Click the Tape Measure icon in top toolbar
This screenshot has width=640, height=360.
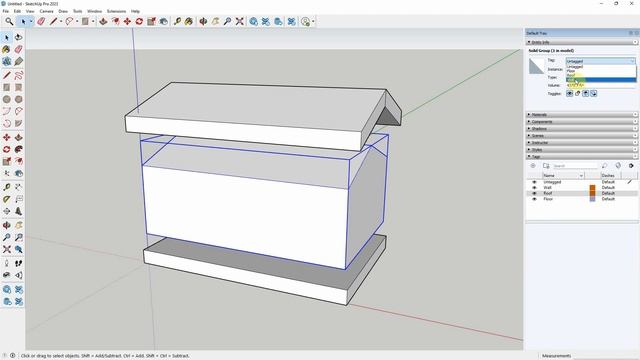point(177,21)
